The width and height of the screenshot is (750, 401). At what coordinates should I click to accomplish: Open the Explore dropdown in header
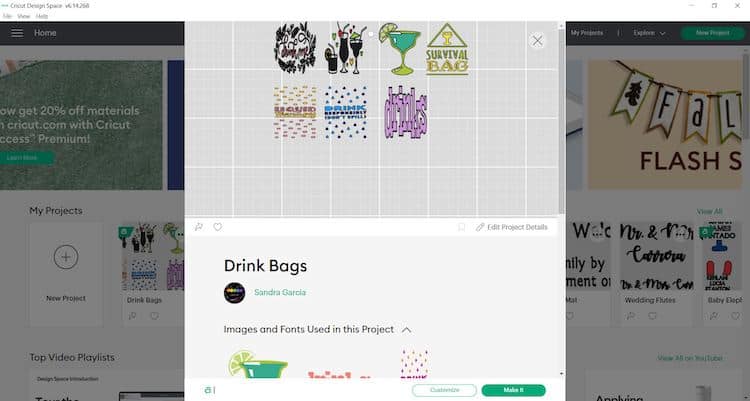[649, 33]
